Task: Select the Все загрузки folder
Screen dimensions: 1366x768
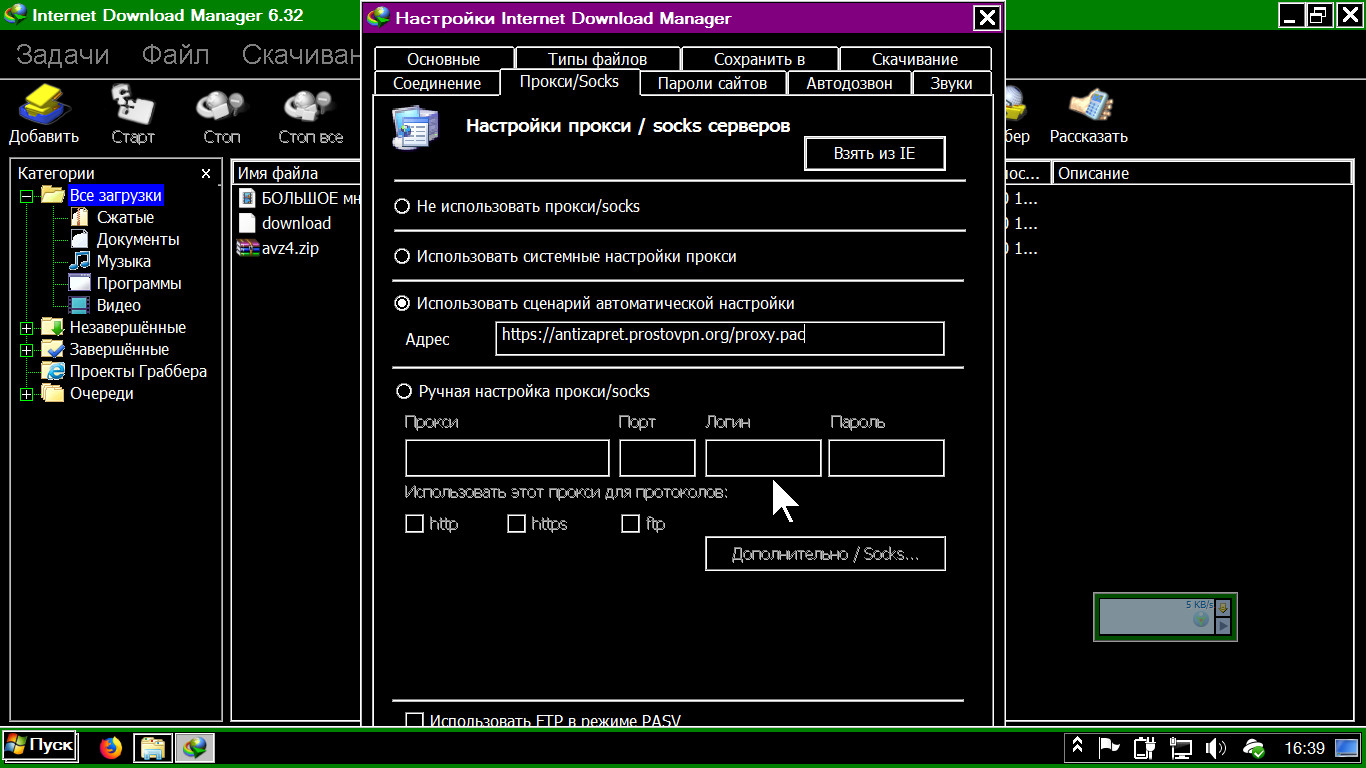Action: pos(115,196)
